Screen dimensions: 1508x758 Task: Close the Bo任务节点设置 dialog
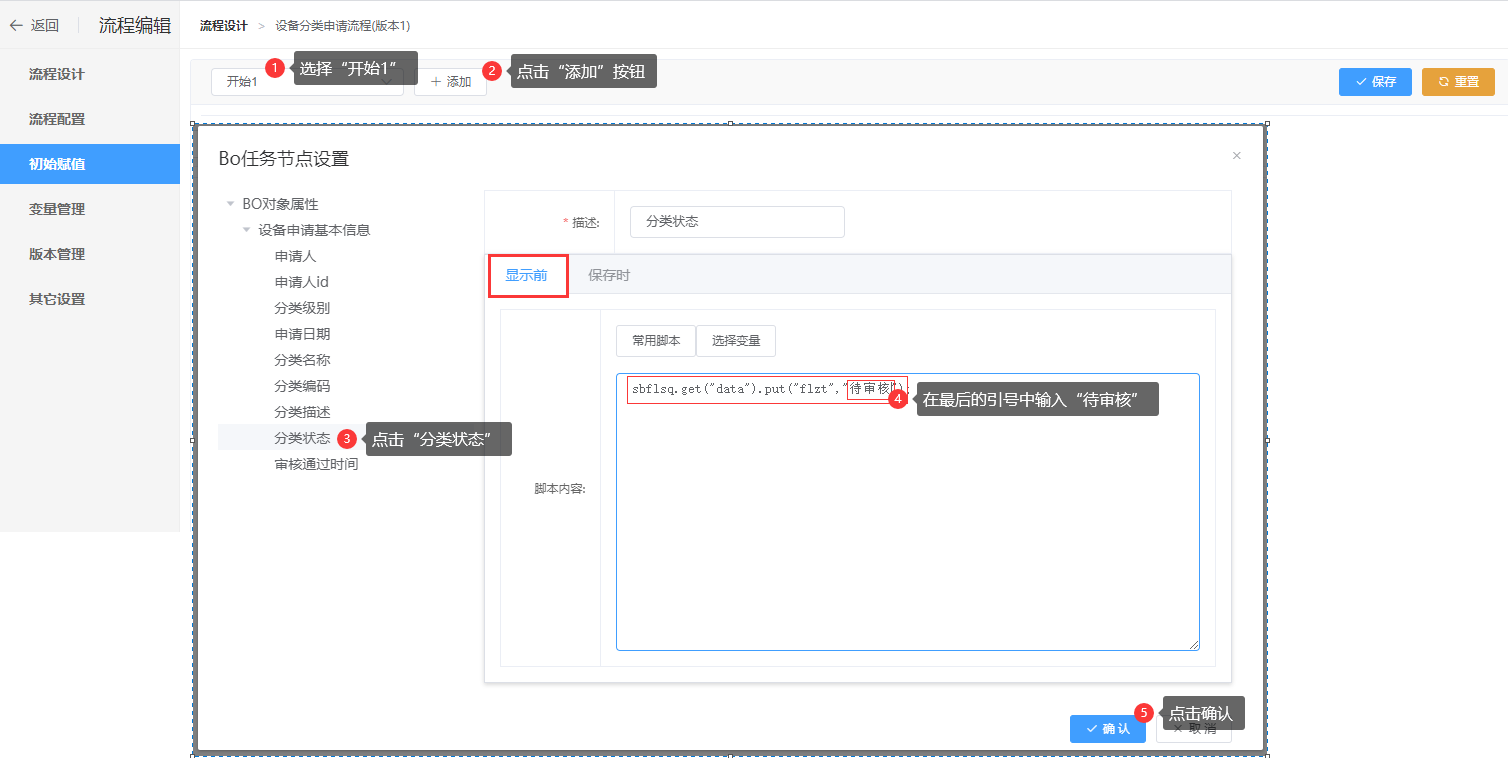(x=1237, y=155)
